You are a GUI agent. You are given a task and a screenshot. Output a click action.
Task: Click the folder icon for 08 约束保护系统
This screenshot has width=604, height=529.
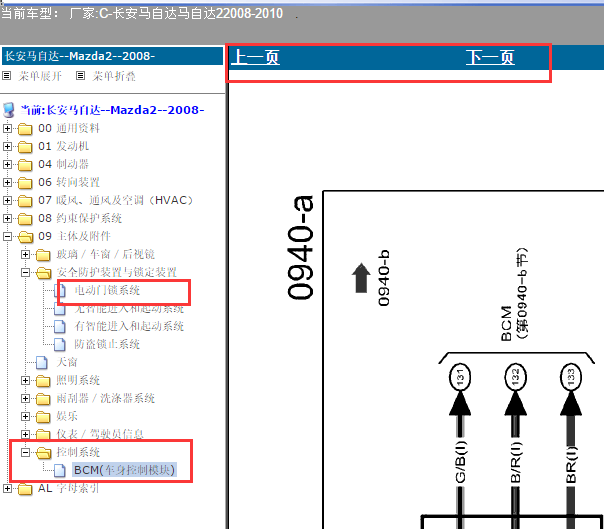[x=25, y=219]
